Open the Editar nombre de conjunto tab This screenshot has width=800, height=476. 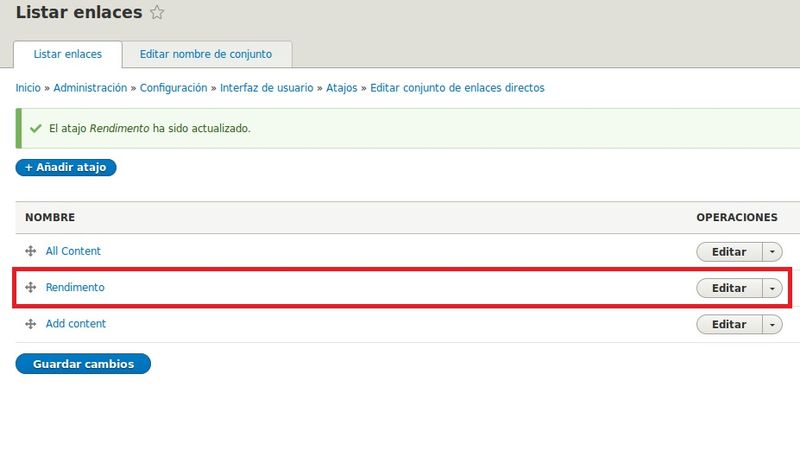click(206, 54)
